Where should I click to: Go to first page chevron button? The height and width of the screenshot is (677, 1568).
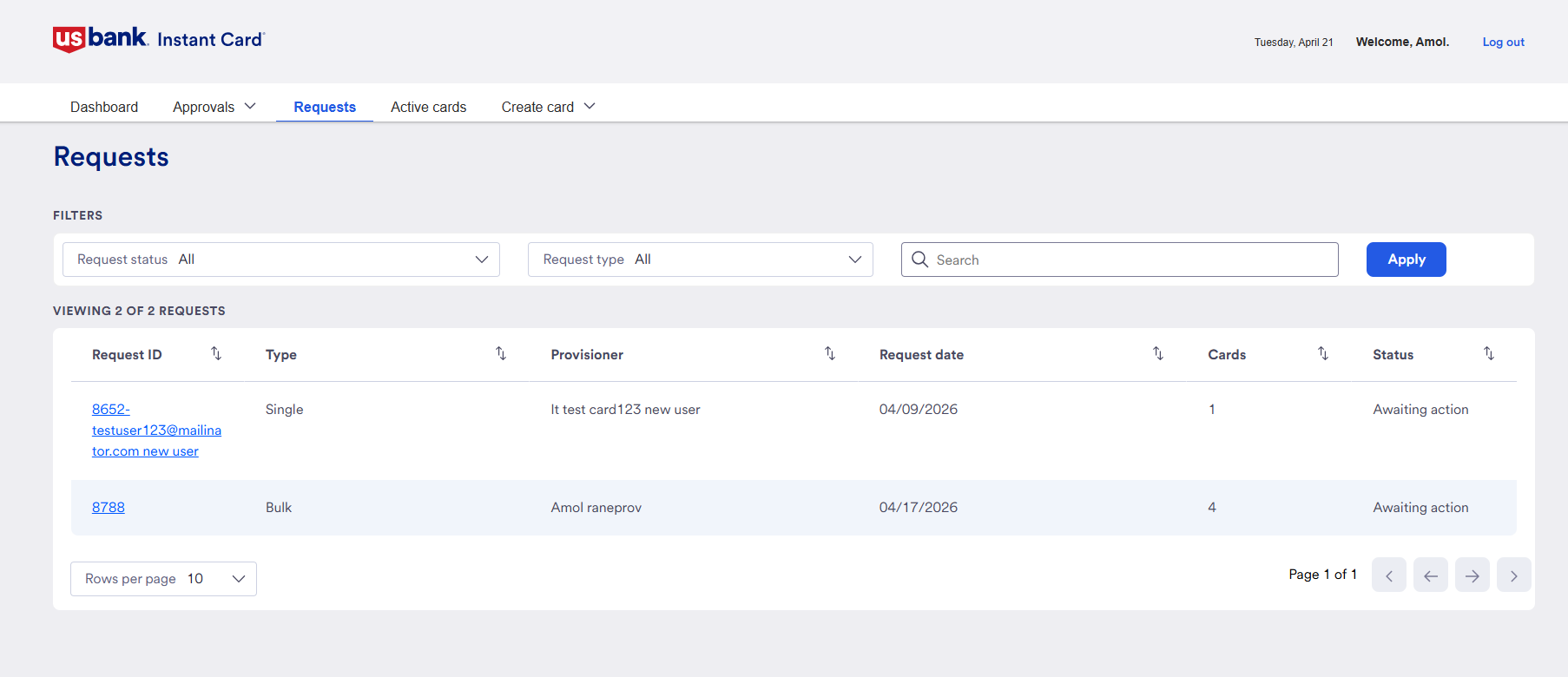click(1389, 575)
